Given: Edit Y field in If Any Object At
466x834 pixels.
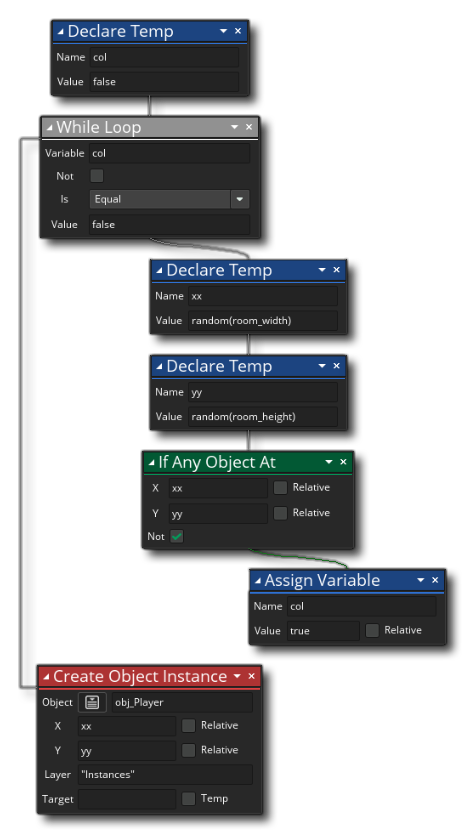Looking at the screenshot, I should point(218,513).
